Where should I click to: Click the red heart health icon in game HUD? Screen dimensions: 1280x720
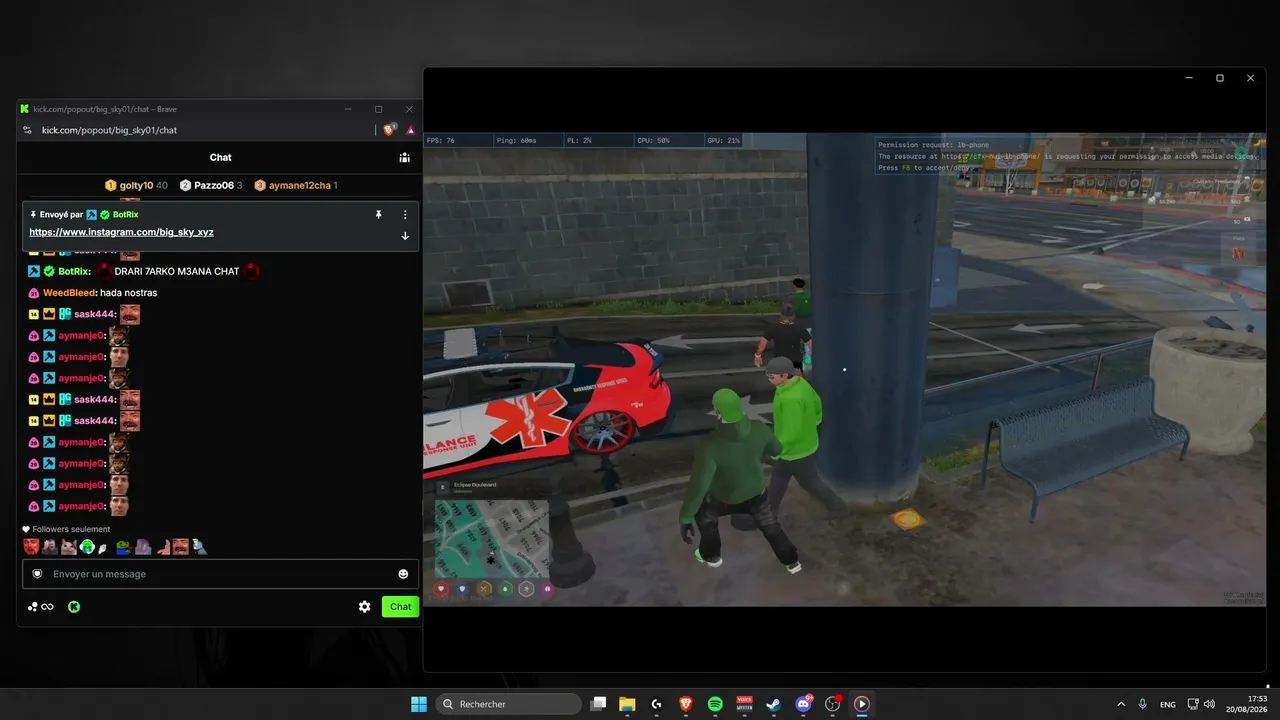click(x=441, y=589)
